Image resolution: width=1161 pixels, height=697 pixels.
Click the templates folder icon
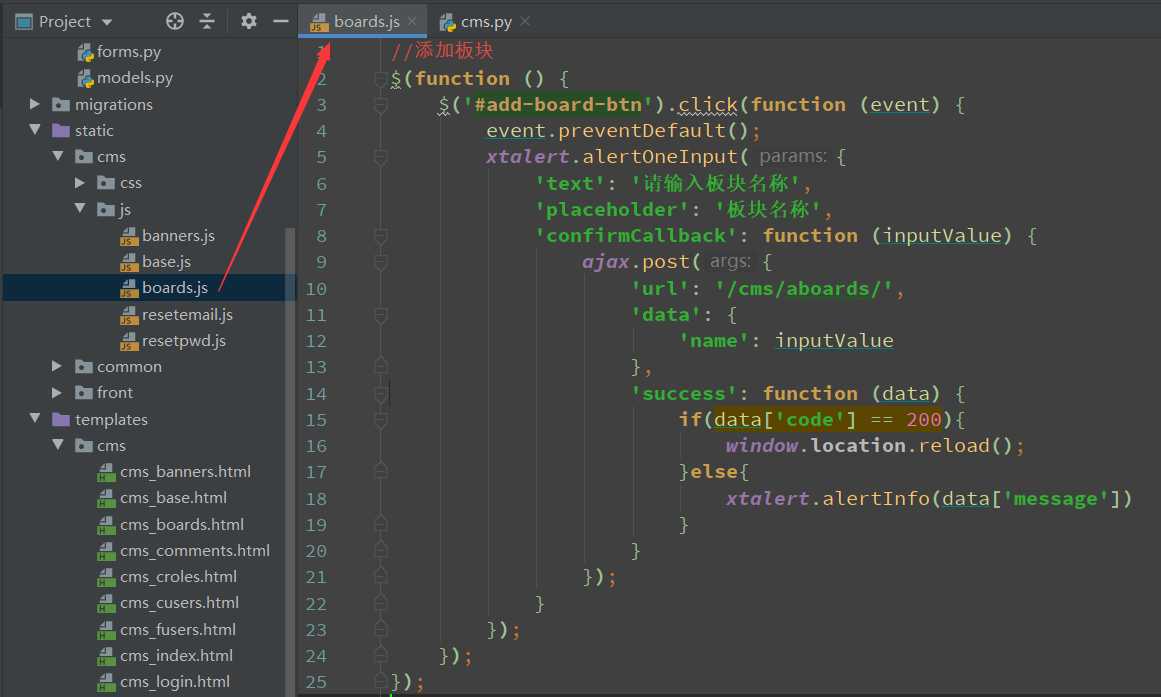pyautogui.click(x=61, y=419)
